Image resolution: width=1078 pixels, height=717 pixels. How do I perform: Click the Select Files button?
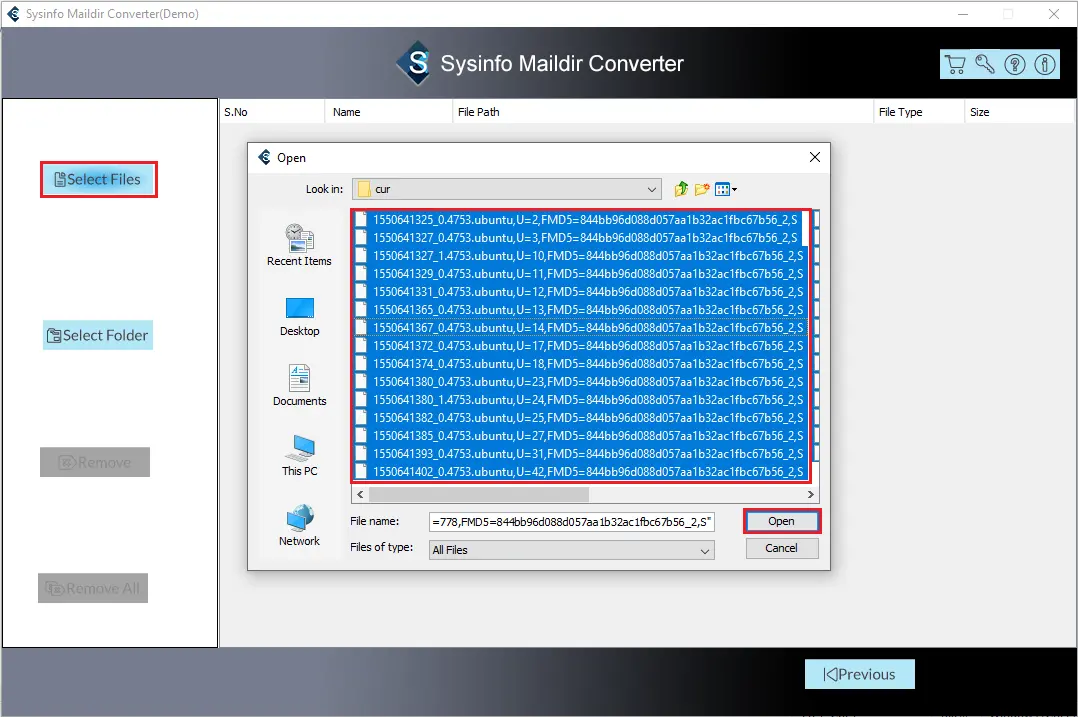[x=99, y=180]
